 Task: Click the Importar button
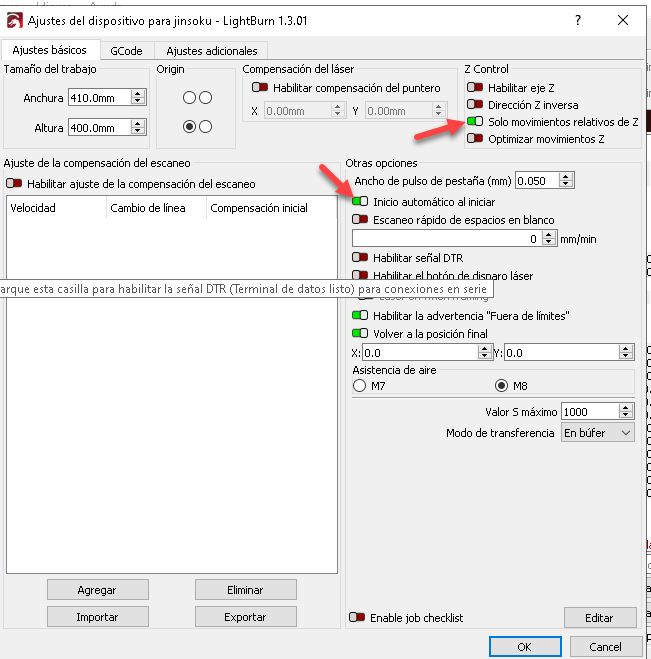pos(98,617)
